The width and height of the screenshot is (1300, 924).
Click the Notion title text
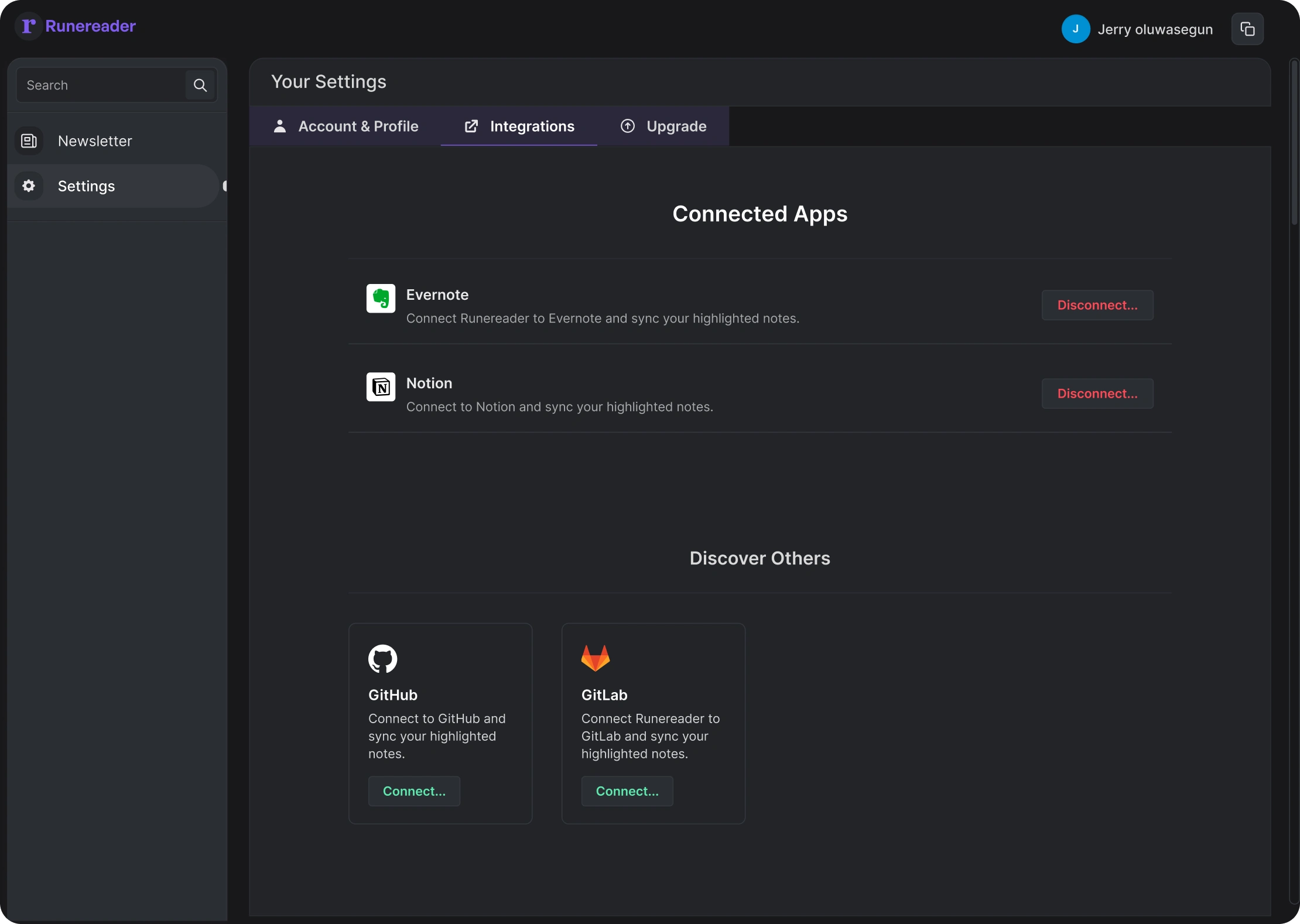[429, 383]
